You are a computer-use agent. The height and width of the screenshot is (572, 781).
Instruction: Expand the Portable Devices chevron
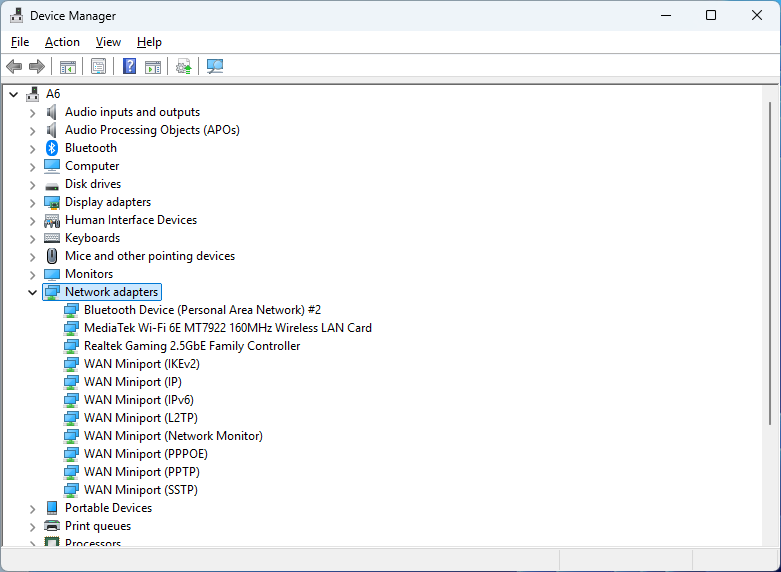point(32,509)
